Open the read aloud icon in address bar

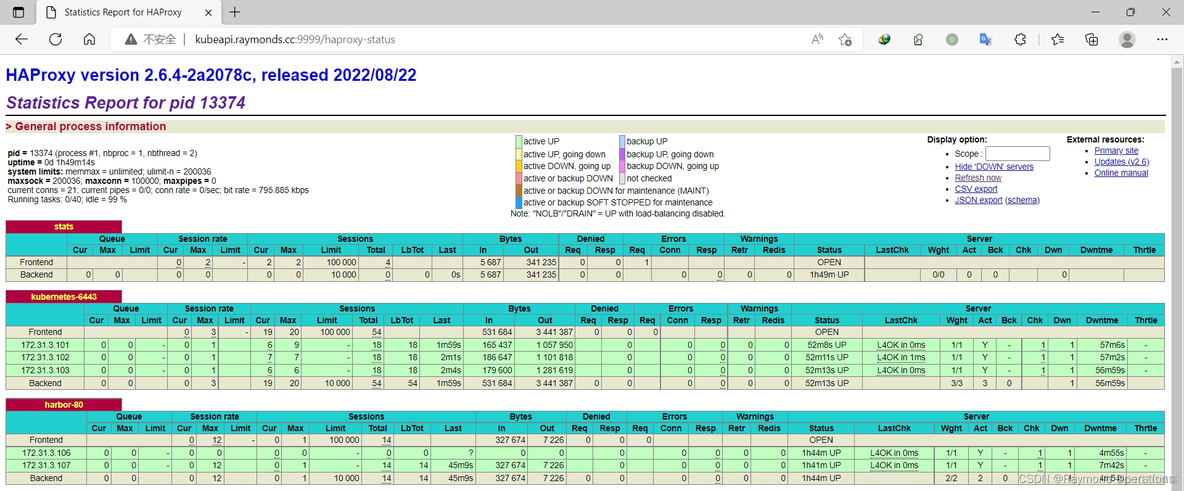tap(817, 40)
